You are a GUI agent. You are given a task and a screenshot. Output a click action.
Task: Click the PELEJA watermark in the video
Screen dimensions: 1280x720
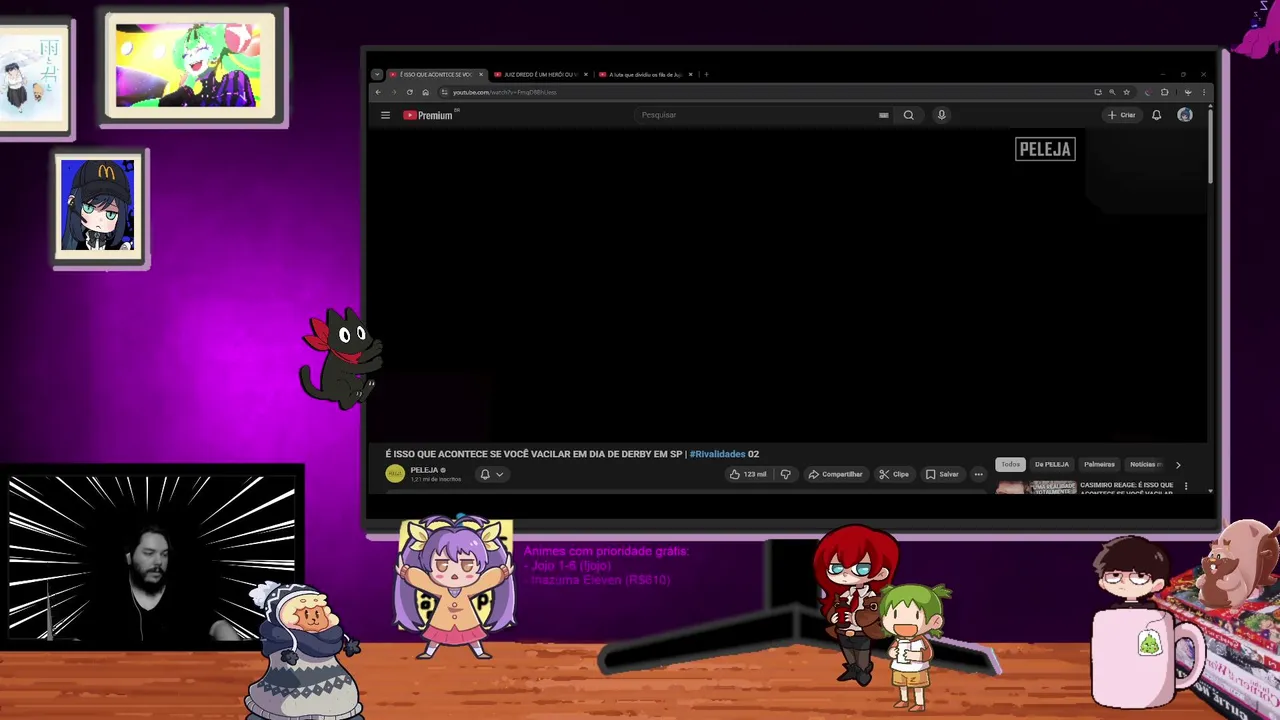[x=1045, y=149]
